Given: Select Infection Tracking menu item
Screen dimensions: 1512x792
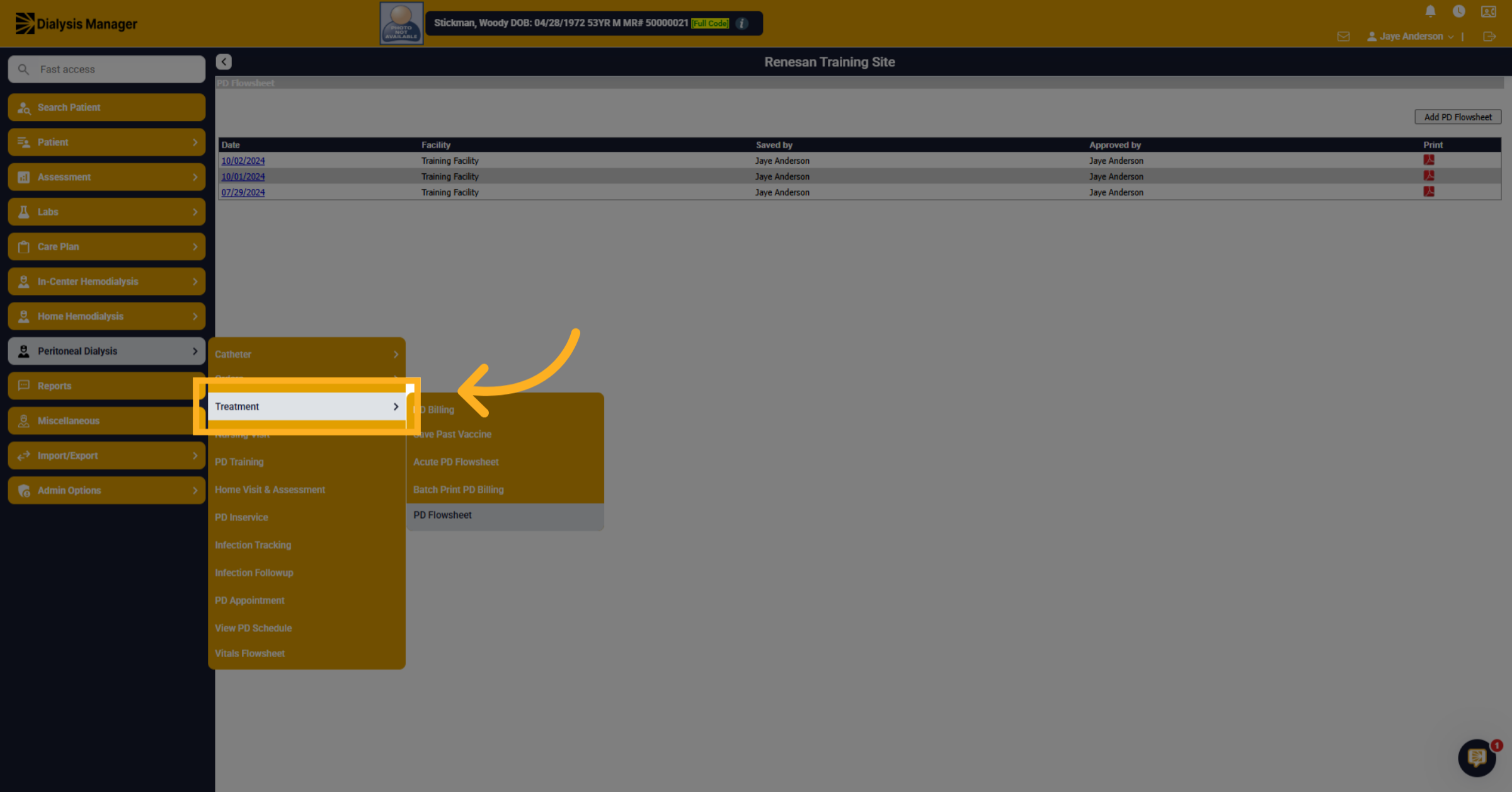Looking at the screenshot, I should [x=306, y=545].
